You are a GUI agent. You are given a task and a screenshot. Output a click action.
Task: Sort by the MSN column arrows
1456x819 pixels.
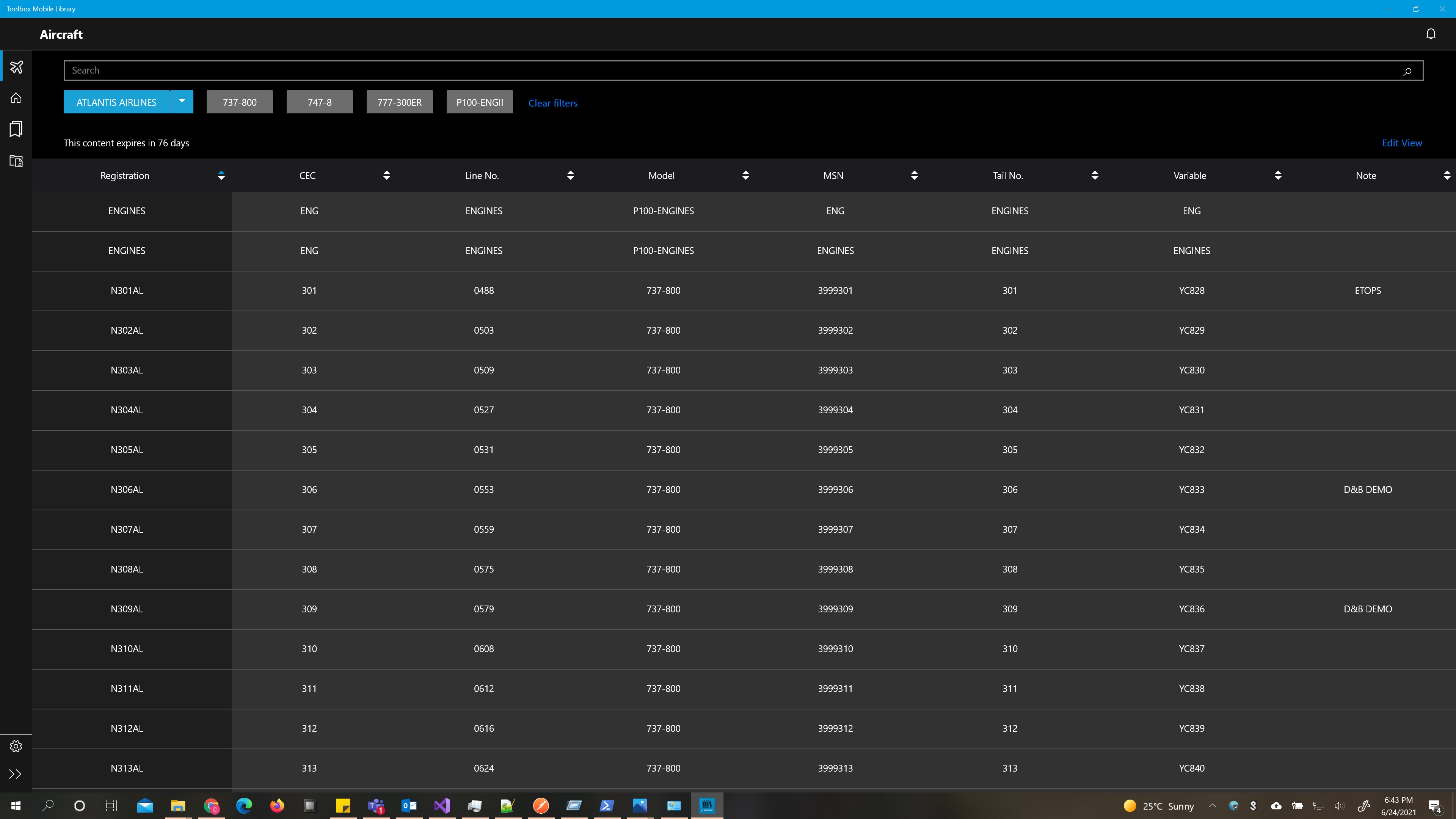tap(914, 175)
